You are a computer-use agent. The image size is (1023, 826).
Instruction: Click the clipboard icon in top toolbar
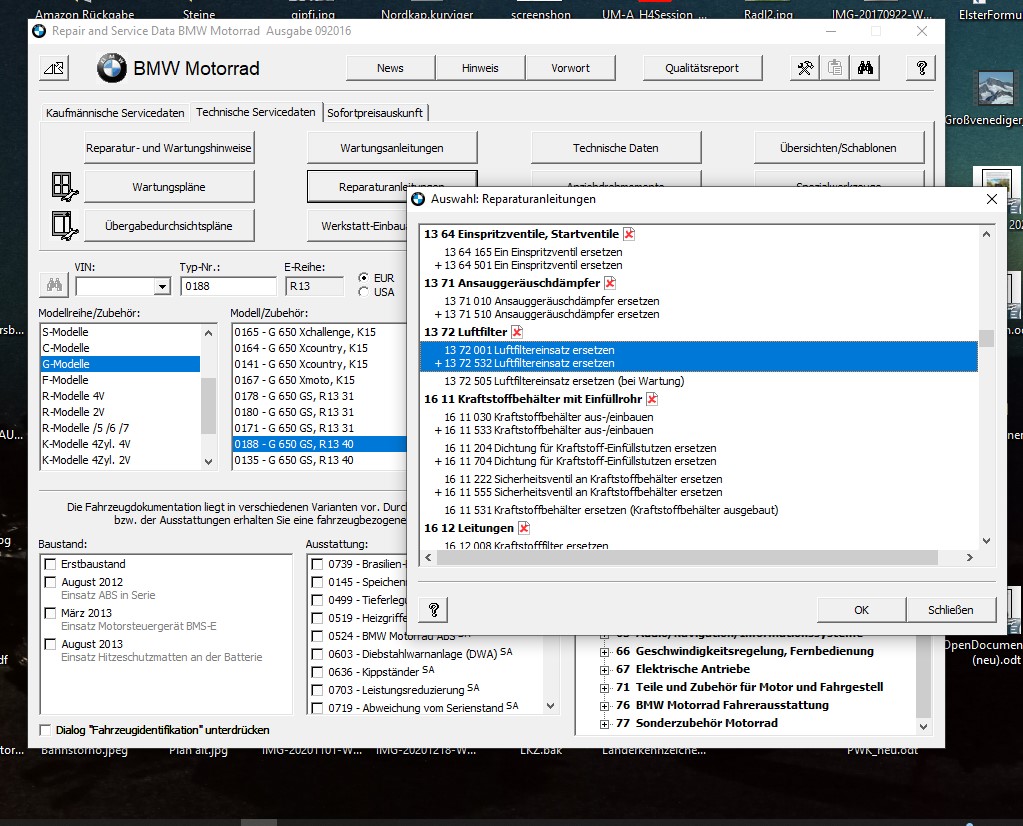click(835, 68)
